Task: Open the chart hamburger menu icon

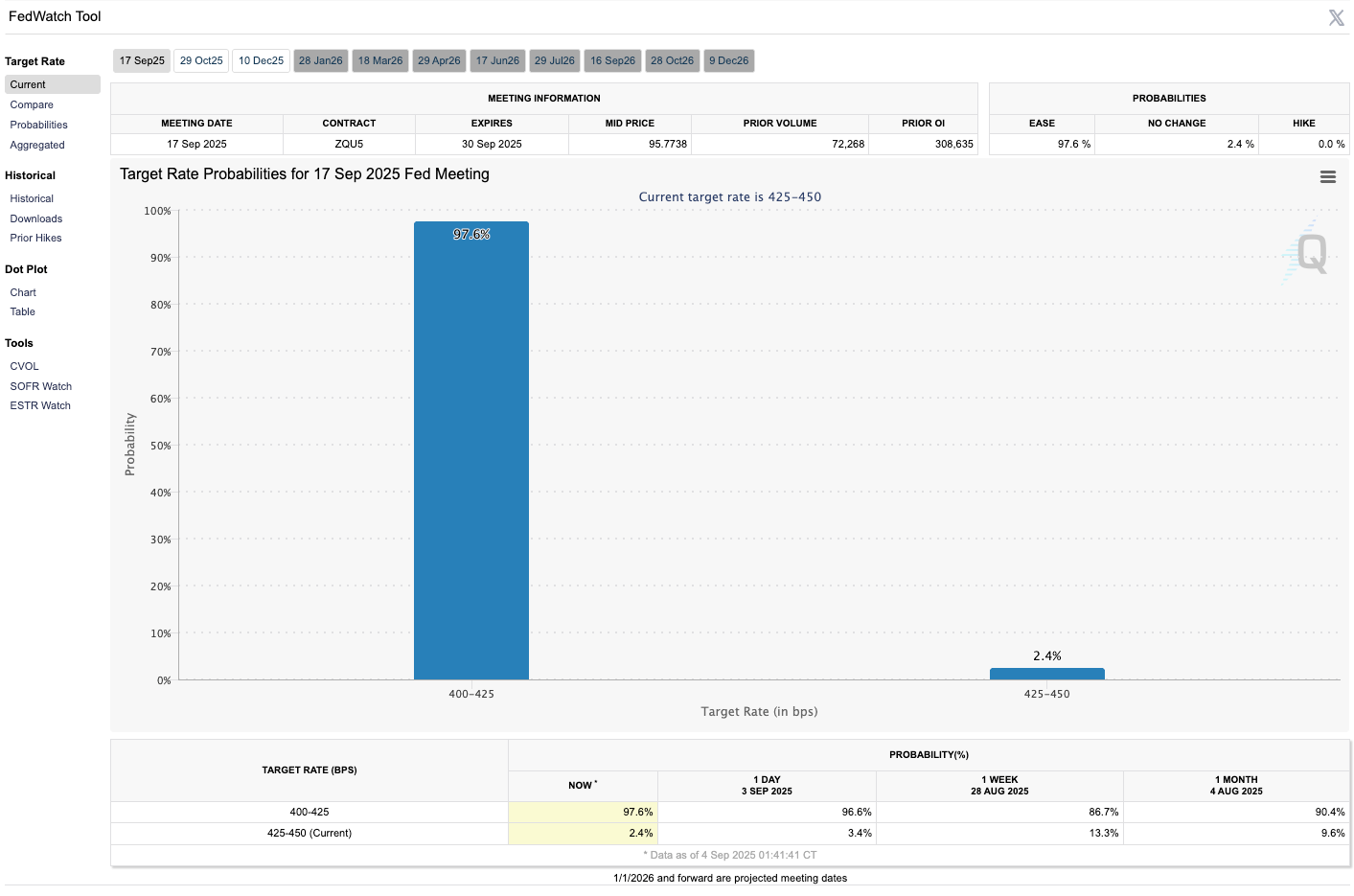Action: (x=1327, y=177)
